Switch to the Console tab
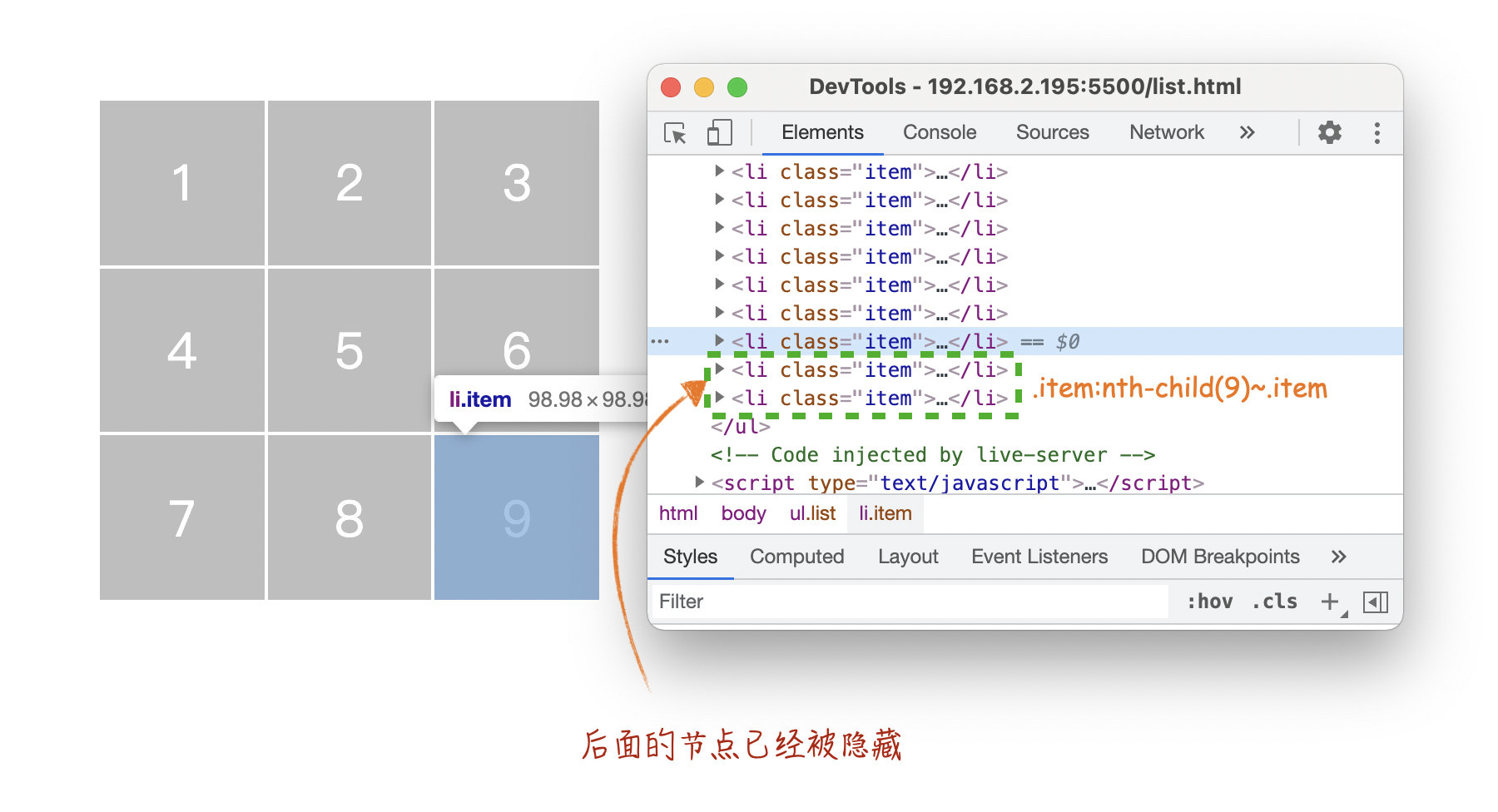The image size is (1498, 812). (939, 133)
